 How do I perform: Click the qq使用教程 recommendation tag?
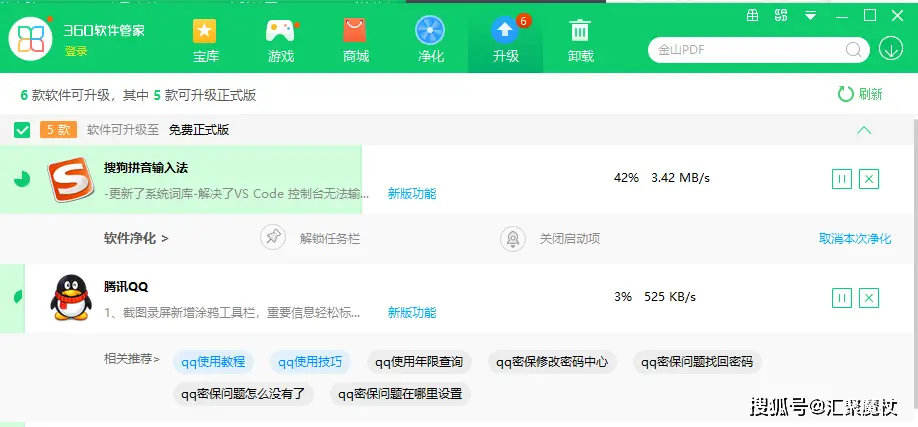[x=213, y=362]
